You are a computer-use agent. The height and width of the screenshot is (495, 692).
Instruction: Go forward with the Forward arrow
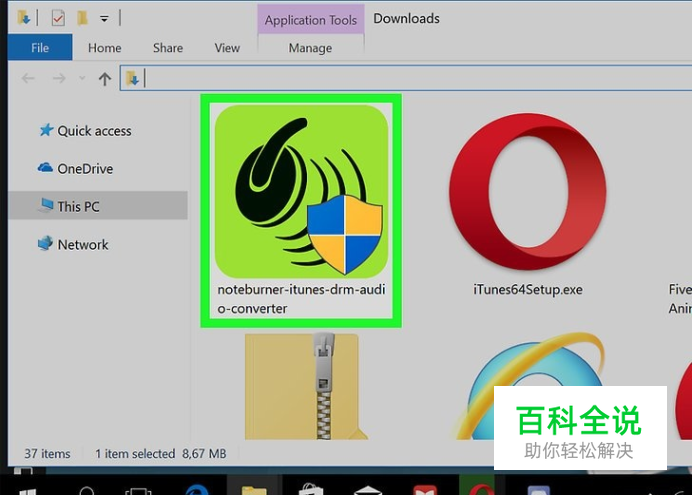pos(59,79)
